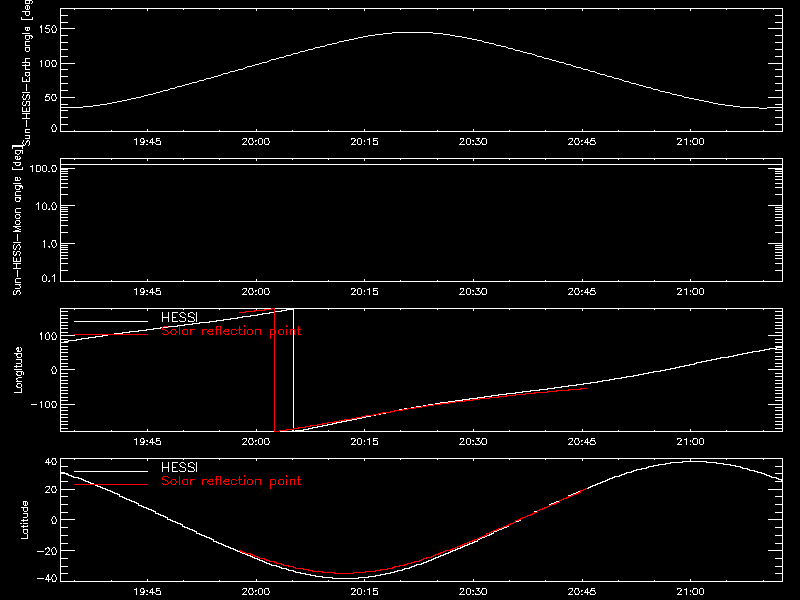Click the Sun-HESSI-Earth angle axis title

coord(27,72)
